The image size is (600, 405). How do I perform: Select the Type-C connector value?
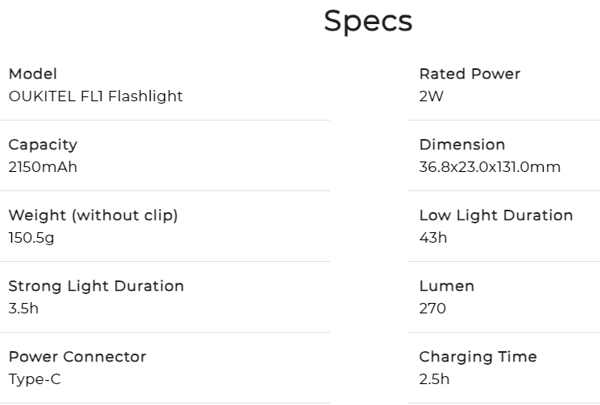[x=35, y=380]
